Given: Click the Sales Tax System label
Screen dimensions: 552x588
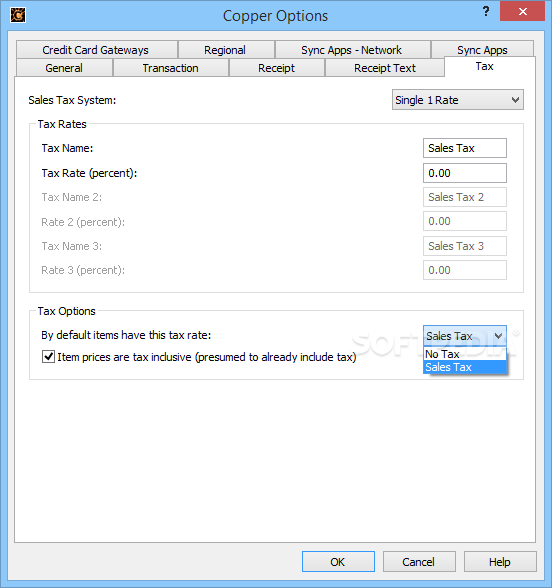Looking at the screenshot, I should (x=72, y=100).
